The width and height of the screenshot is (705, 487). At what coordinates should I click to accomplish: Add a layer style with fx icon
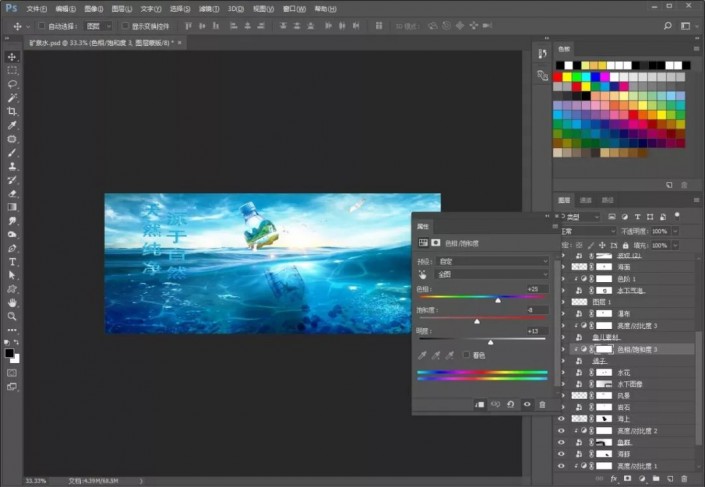click(x=613, y=479)
